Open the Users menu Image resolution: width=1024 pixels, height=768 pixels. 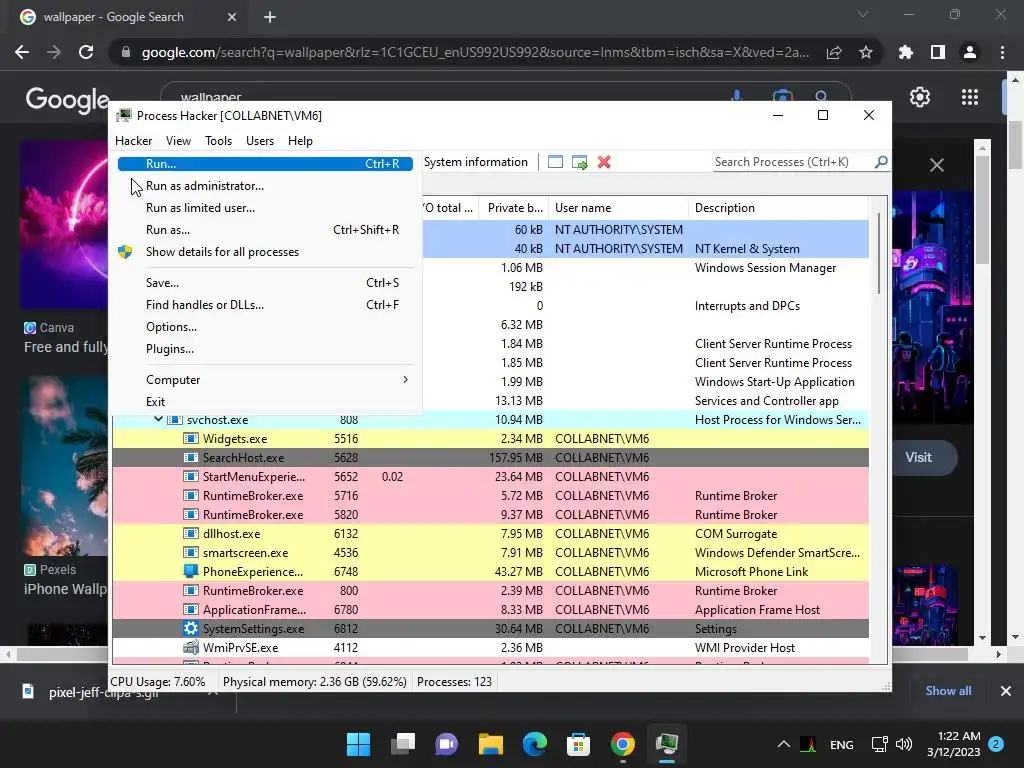(x=260, y=141)
